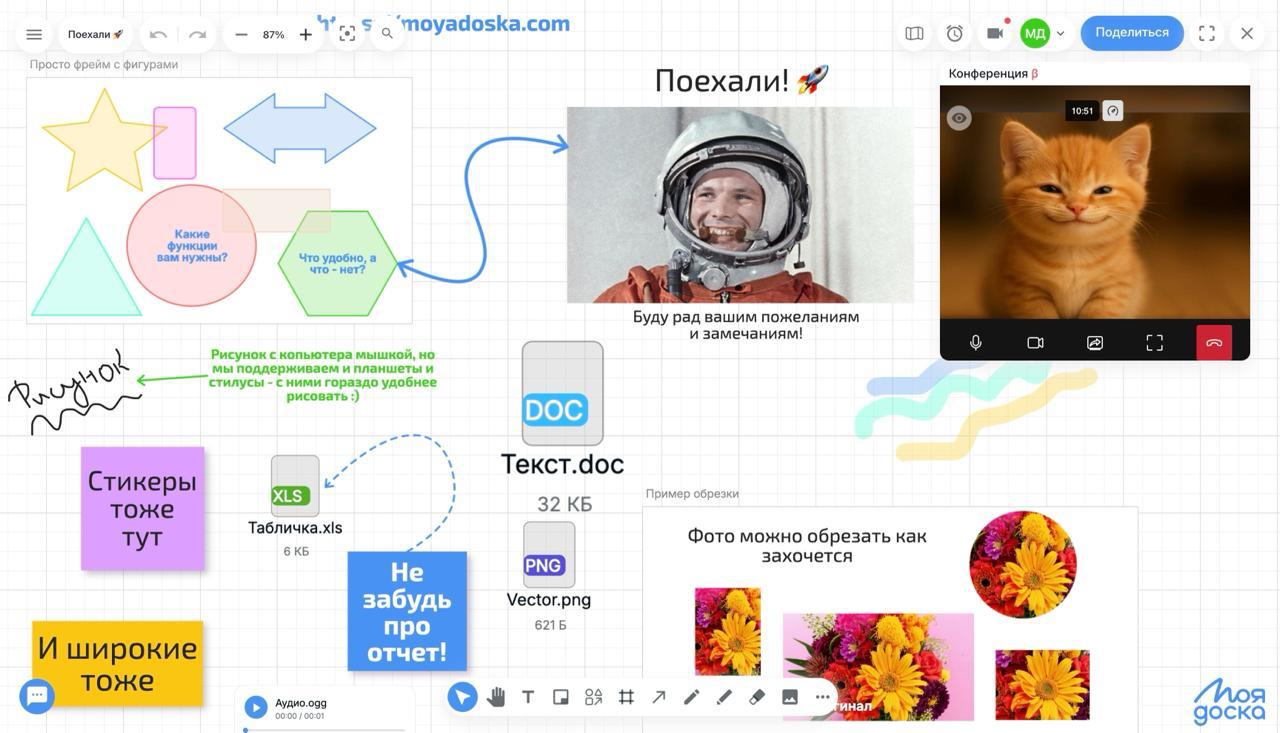Screen dimensions: 1280x733
Task: Click the Поделиться share button
Action: pos(1131,33)
